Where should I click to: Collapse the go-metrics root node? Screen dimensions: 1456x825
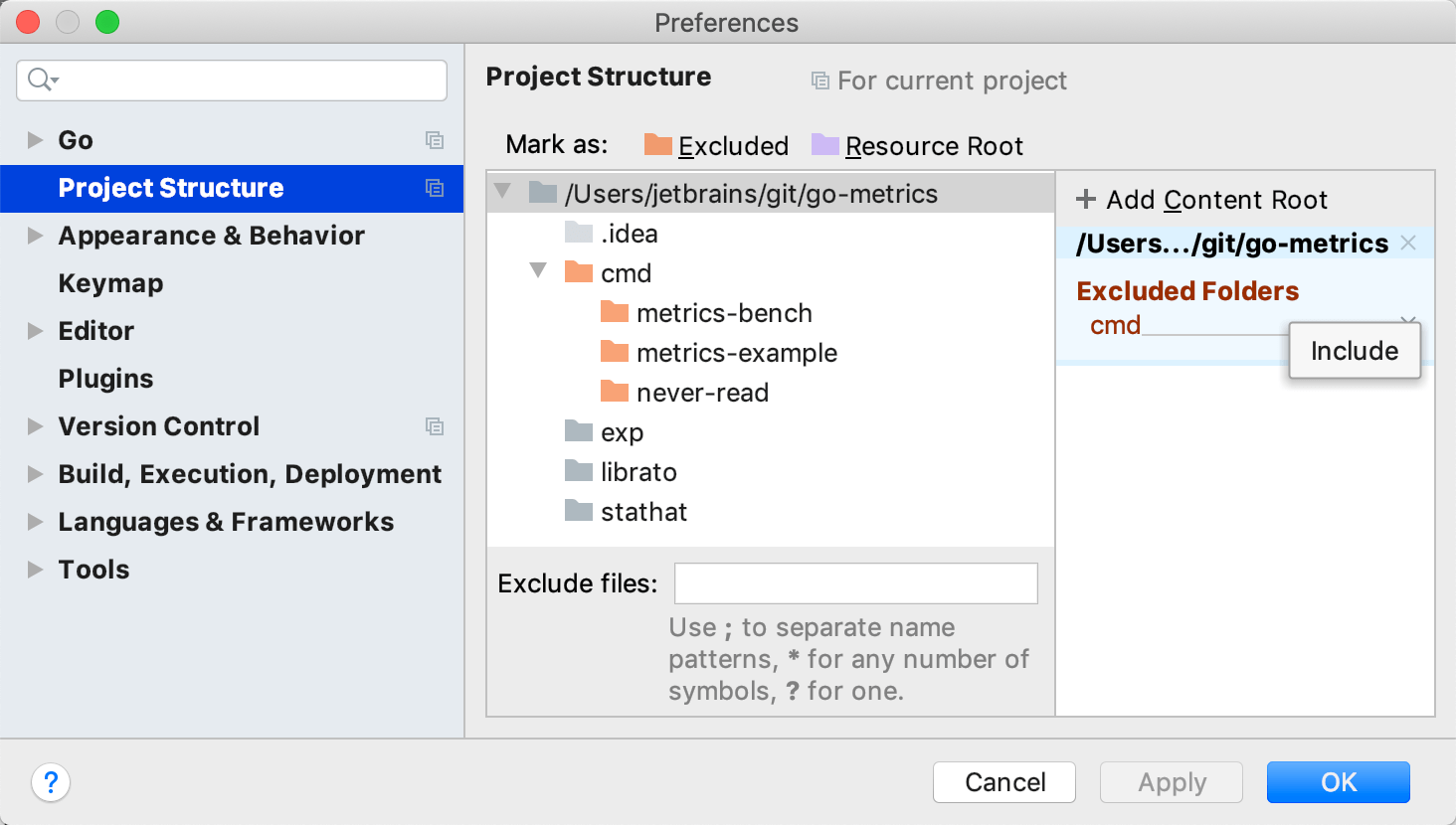click(503, 191)
